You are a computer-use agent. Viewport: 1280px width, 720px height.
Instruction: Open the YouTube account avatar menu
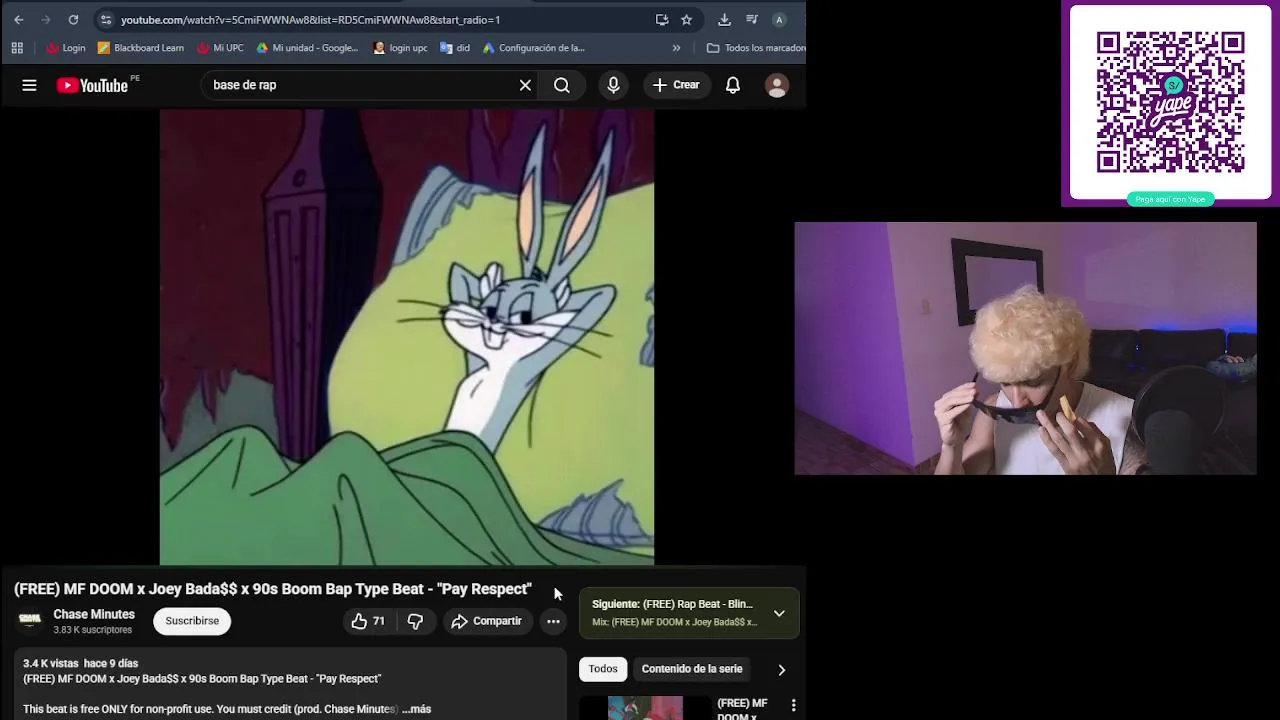click(x=777, y=85)
